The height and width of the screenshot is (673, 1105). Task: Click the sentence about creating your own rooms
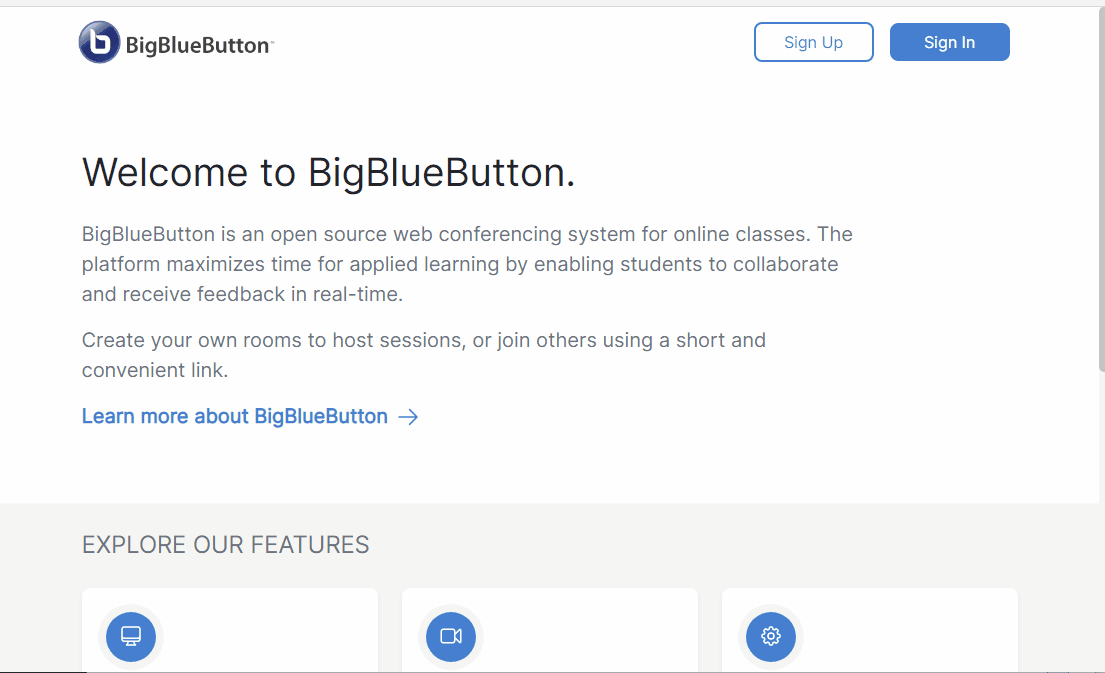pos(423,355)
